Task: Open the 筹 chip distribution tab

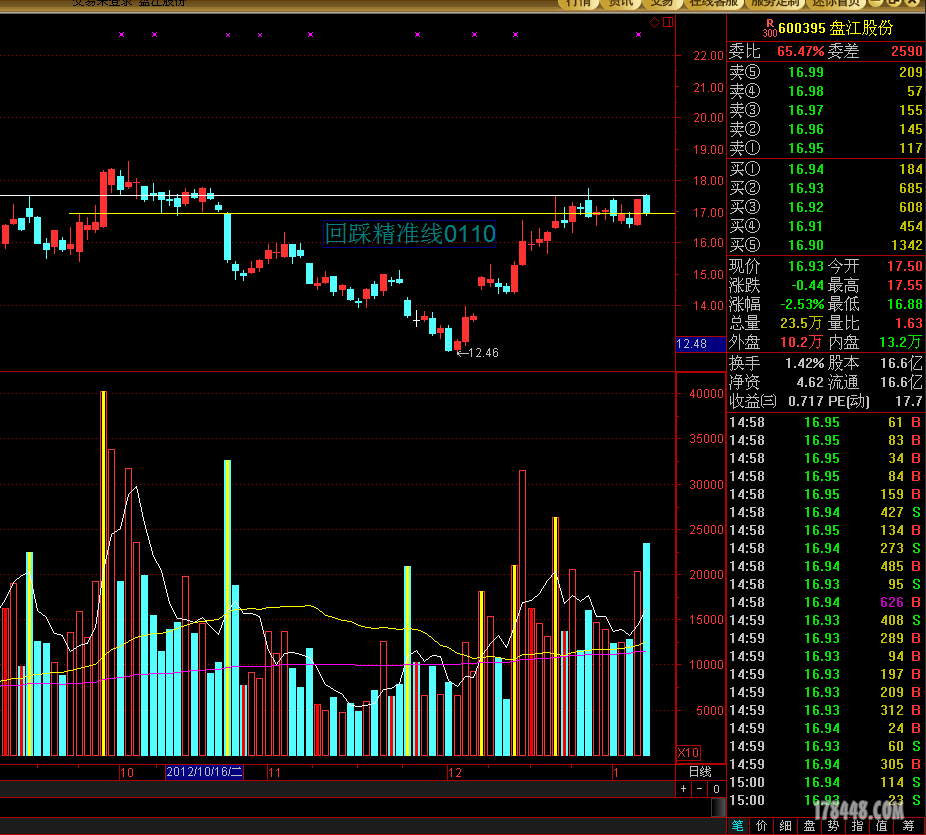Action: (909, 825)
